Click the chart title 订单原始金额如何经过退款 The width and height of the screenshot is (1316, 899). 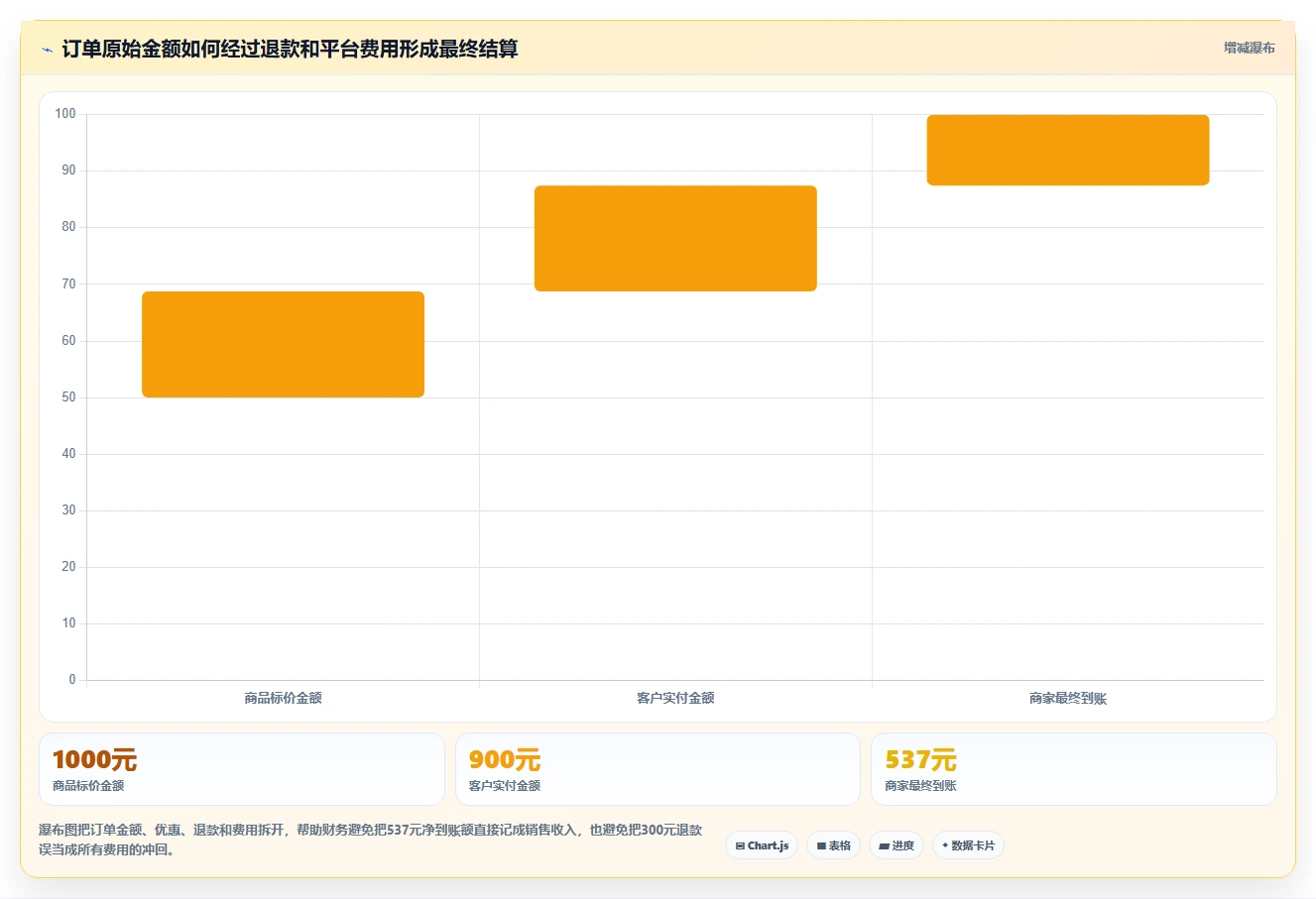pos(290,49)
